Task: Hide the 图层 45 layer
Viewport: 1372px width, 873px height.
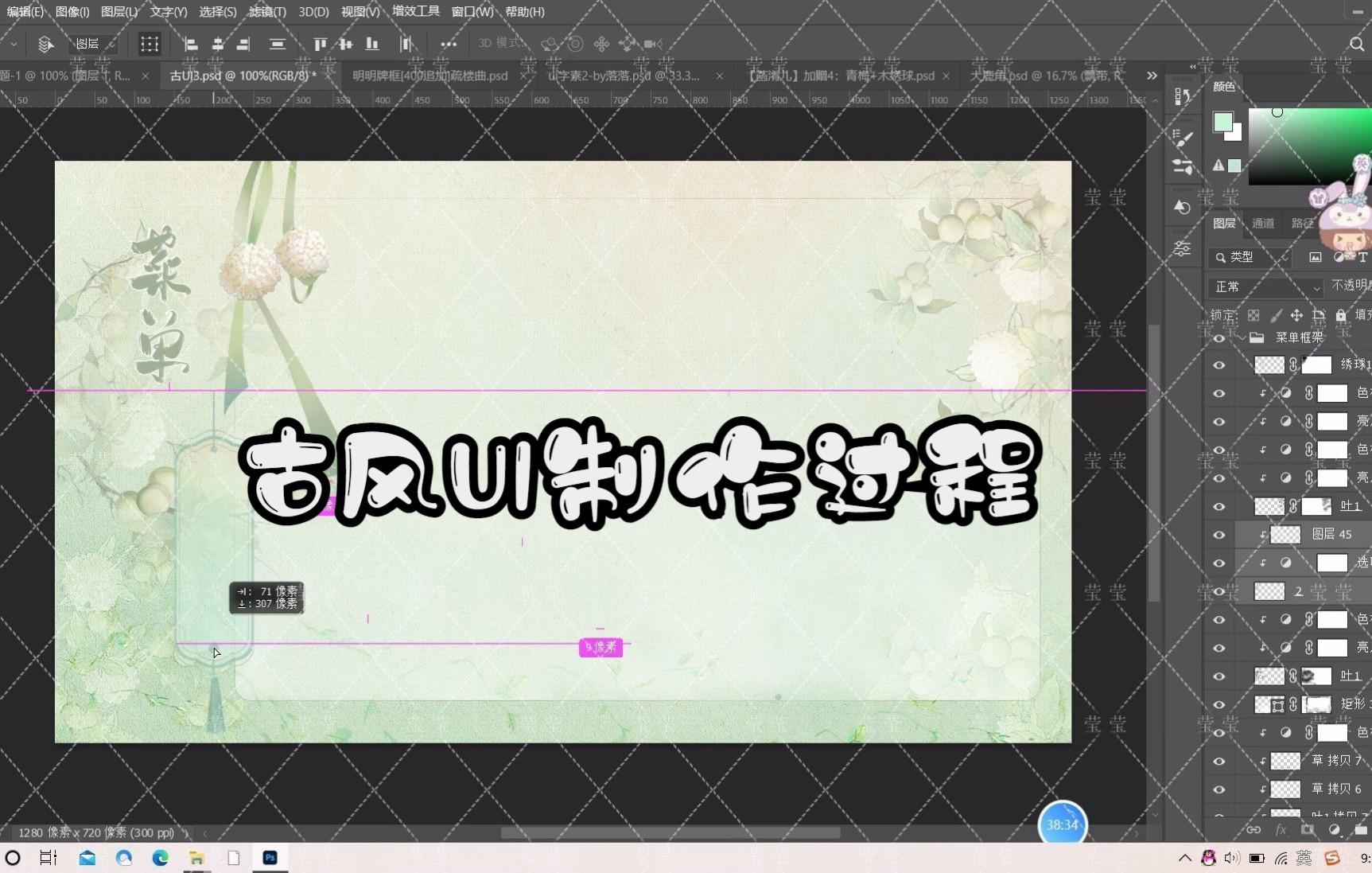Action: [x=1219, y=535]
